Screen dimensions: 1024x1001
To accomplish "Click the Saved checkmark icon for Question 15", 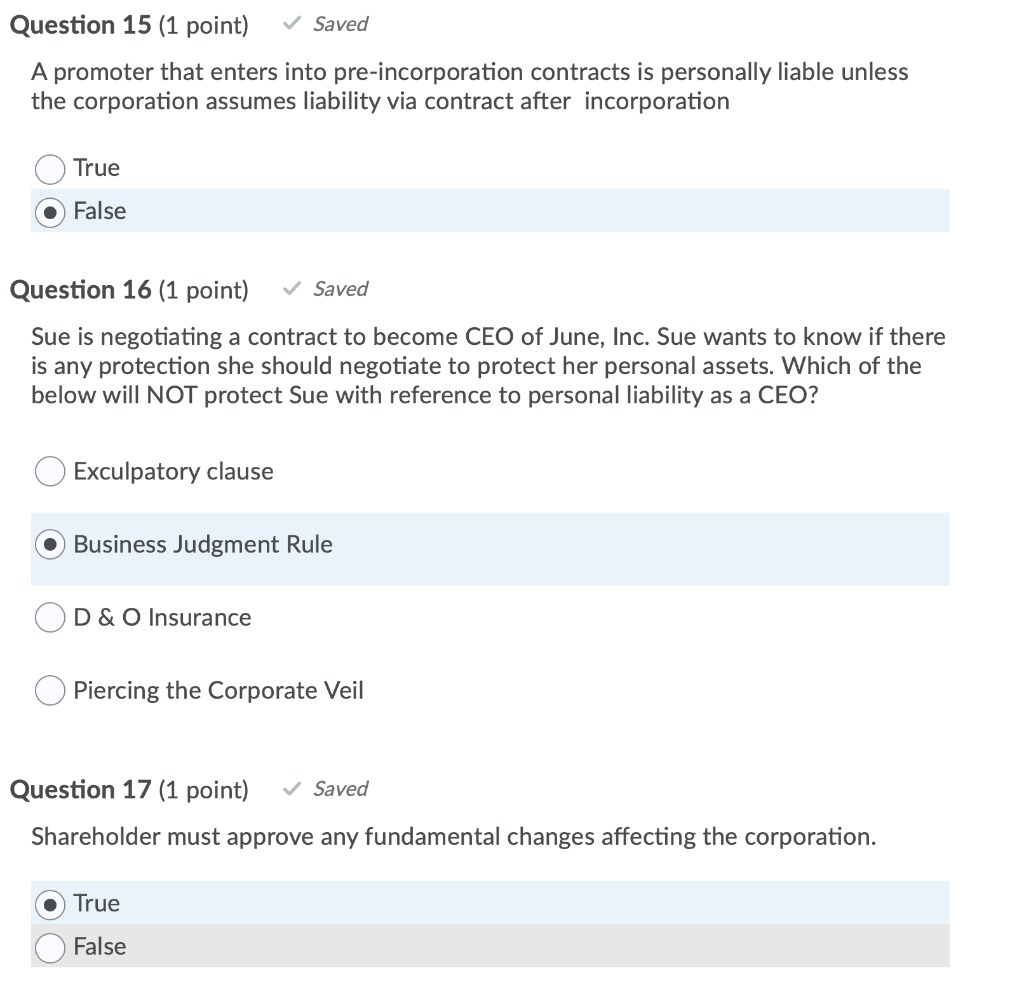I will tap(291, 23).
